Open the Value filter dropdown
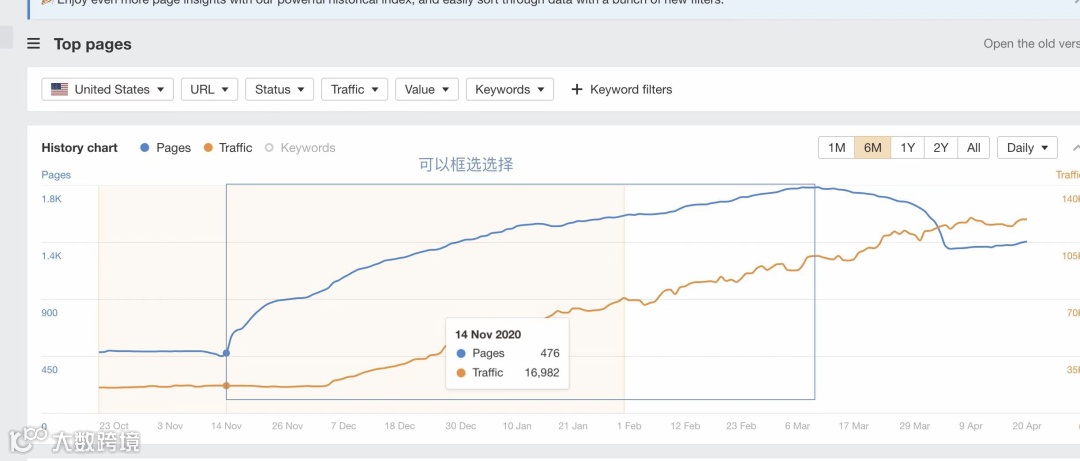This screenshot has height=461, width=1080. [x=427, y=89]
